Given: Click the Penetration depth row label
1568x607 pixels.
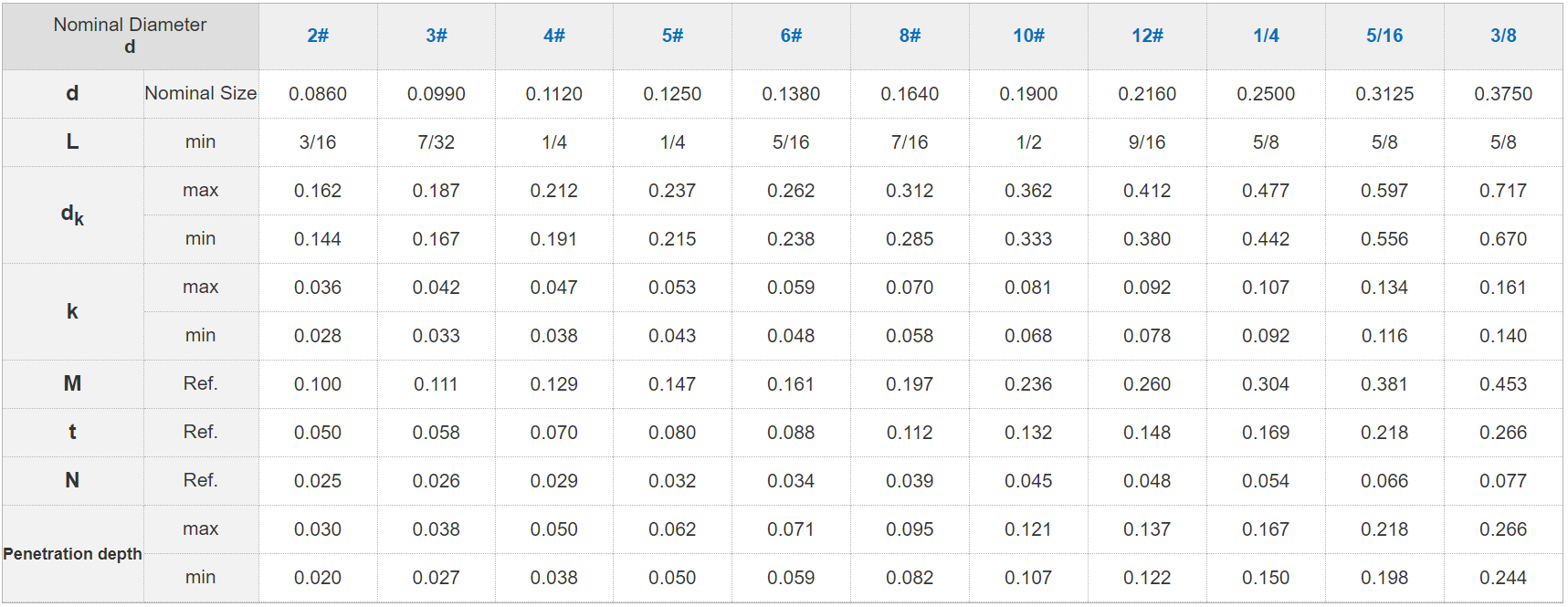Looking at the screenshot, I should point(72,554).
